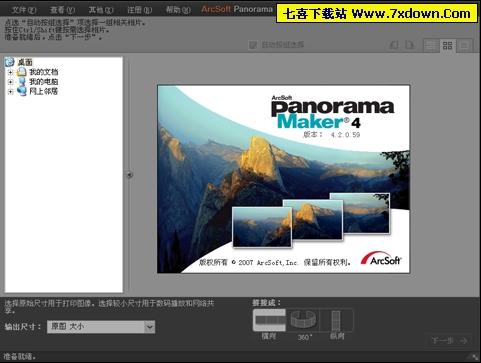The width and height of the screenshot is (481, 363).
Task: Expand the 我的文档 tree node
Action: click(10, 72)
